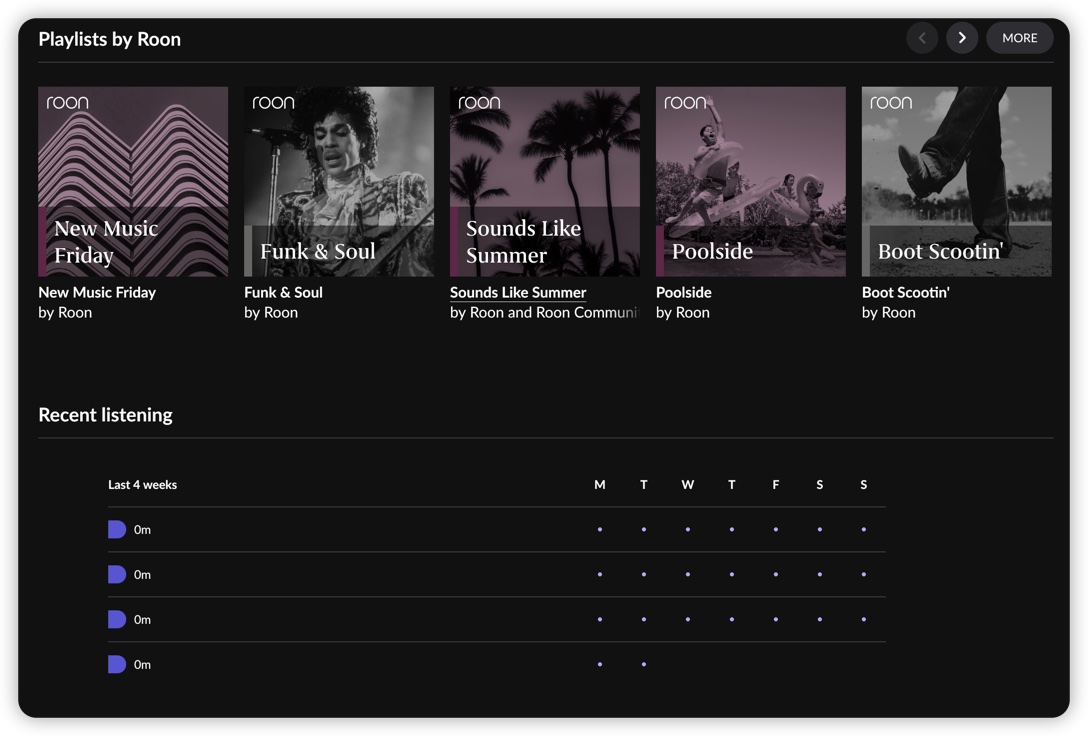This screenshot has width=1088, height=736.
Task: Click the Wednesday dot in the second week row
Action: click(688, 574)
